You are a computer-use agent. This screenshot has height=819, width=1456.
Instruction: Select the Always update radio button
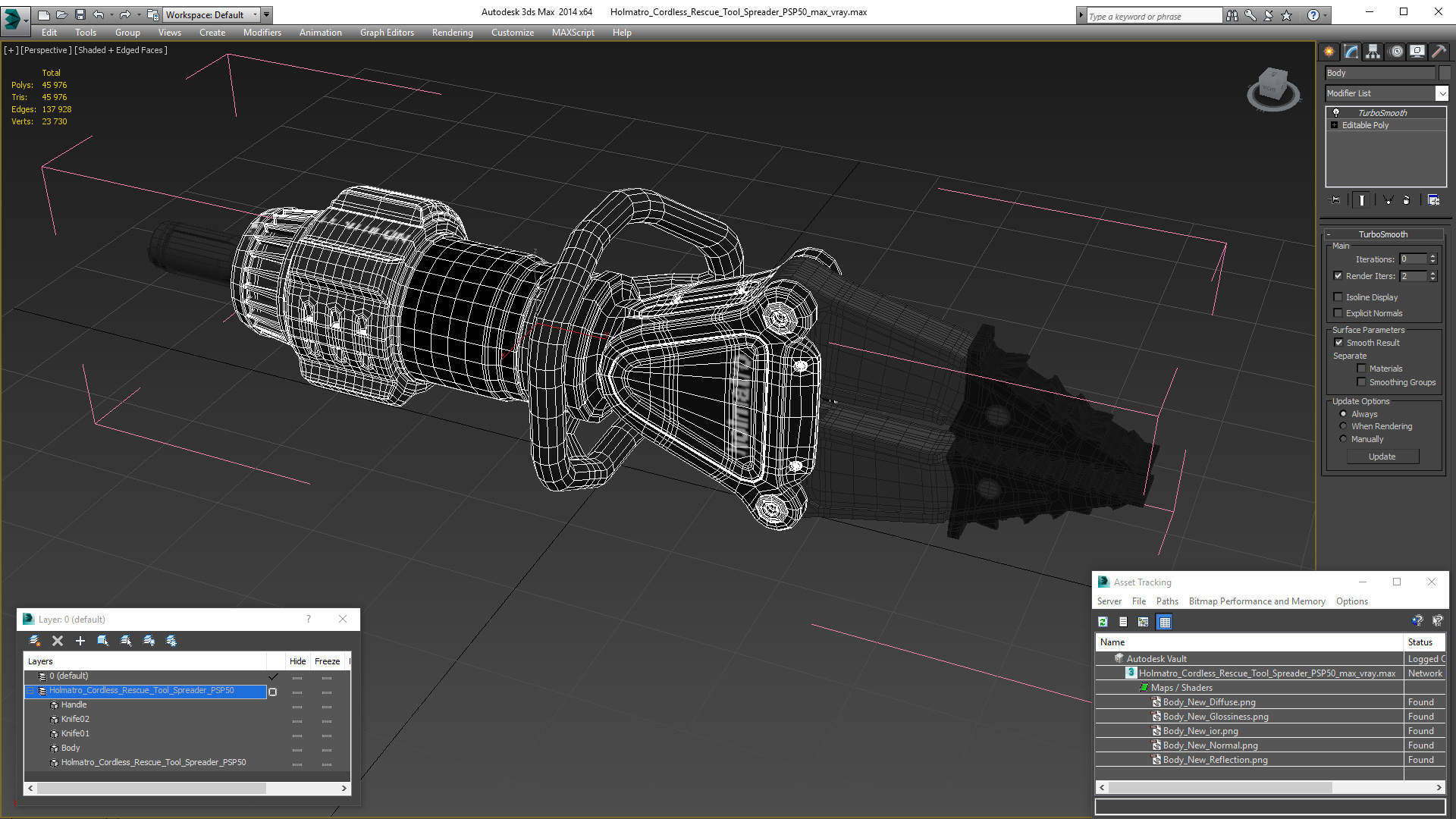(1343, 414)
